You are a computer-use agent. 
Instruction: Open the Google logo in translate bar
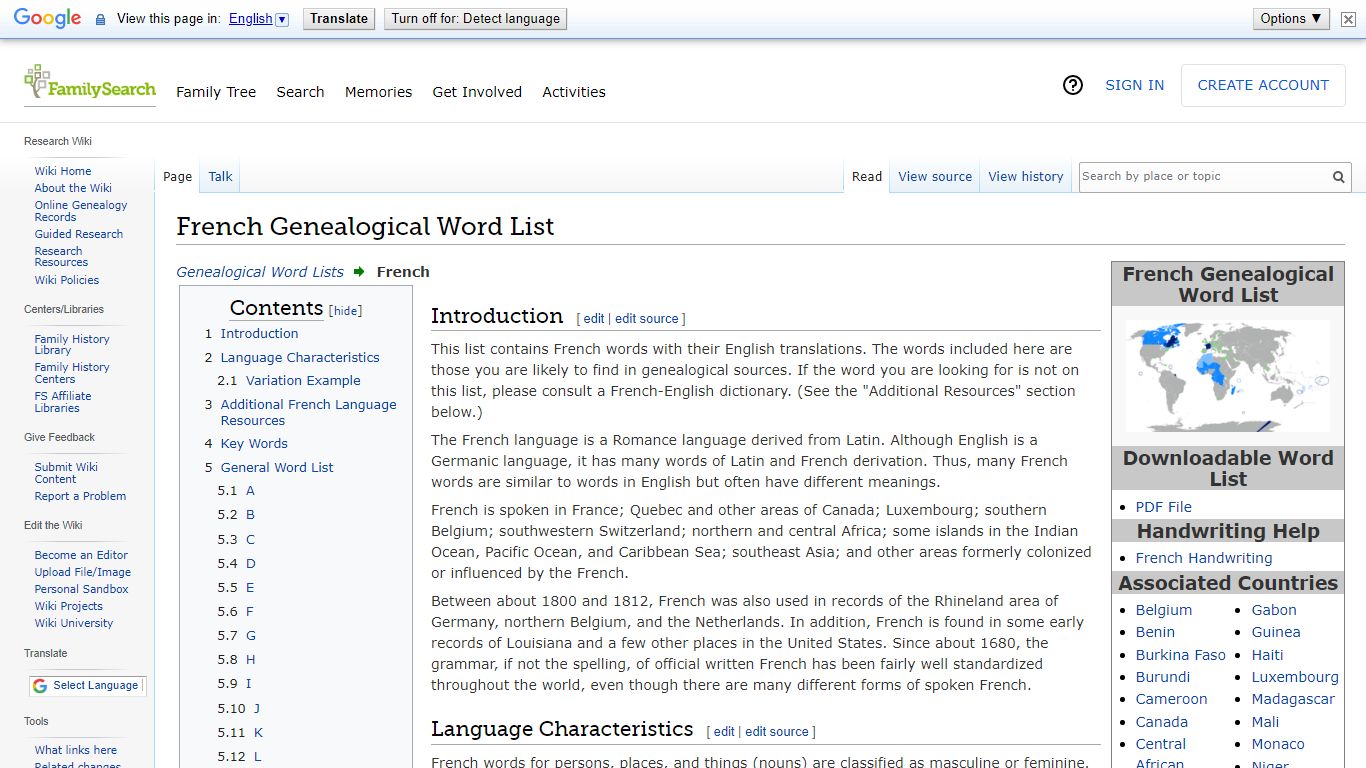[x=47, y=19]
